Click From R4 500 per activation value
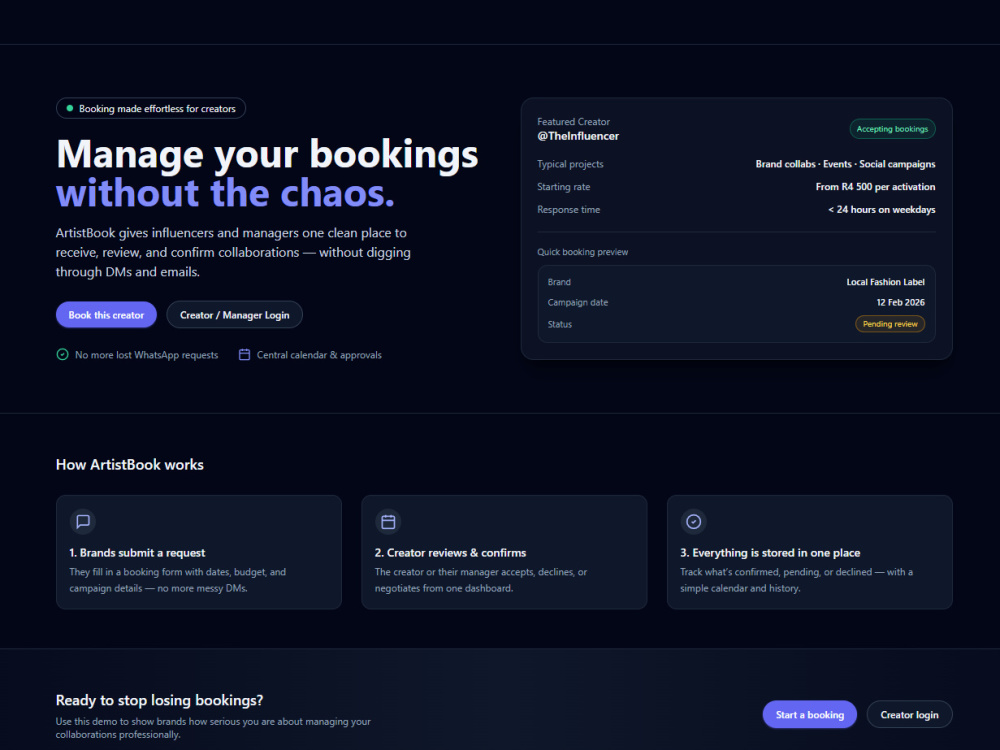Screen dimensions: 1000x750 (875, 187)
